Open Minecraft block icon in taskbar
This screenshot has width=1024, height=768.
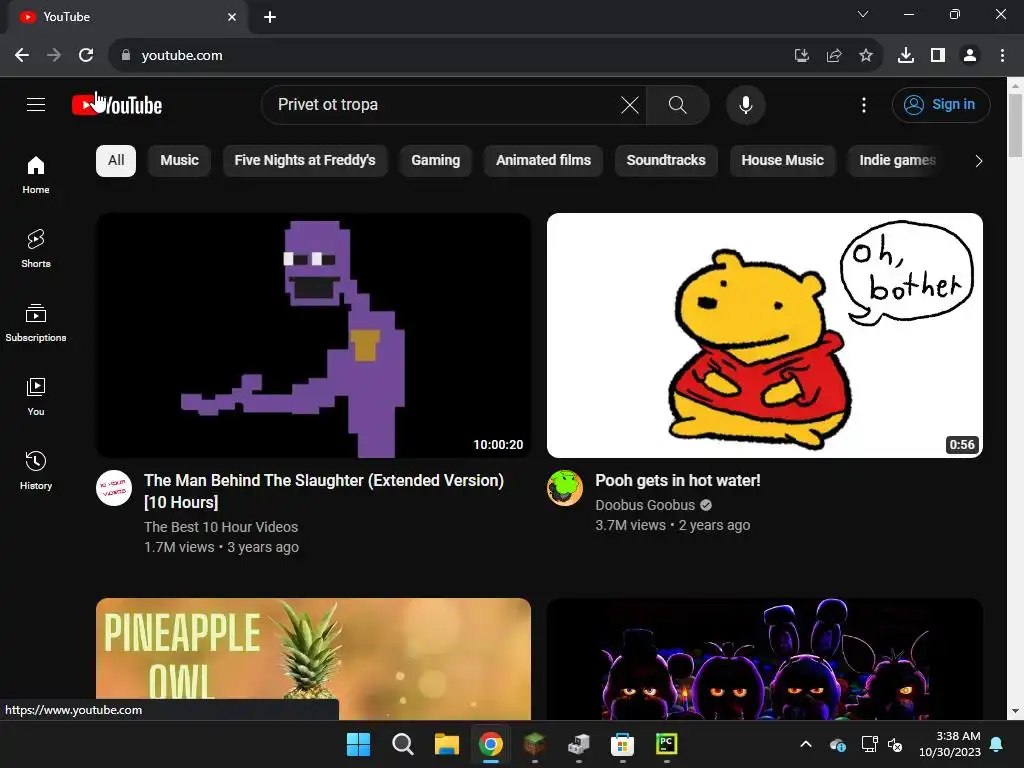[x=534, y=744]
